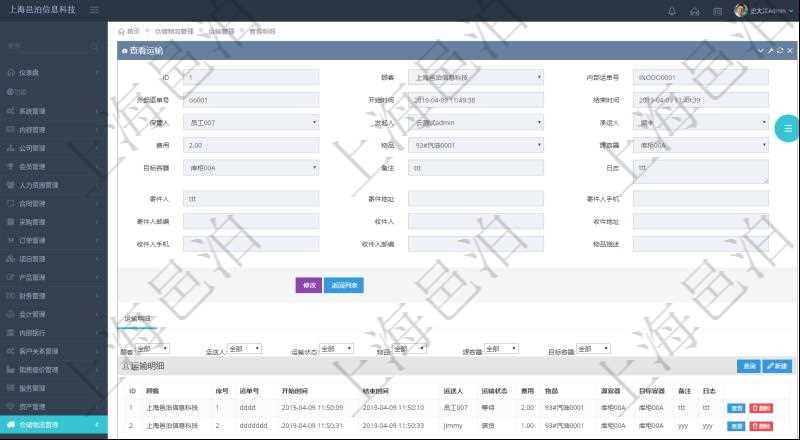The width and height of the screenshot is (800, 440).
Task: Click the round teal floating menu button
Action: click(786, 128)
